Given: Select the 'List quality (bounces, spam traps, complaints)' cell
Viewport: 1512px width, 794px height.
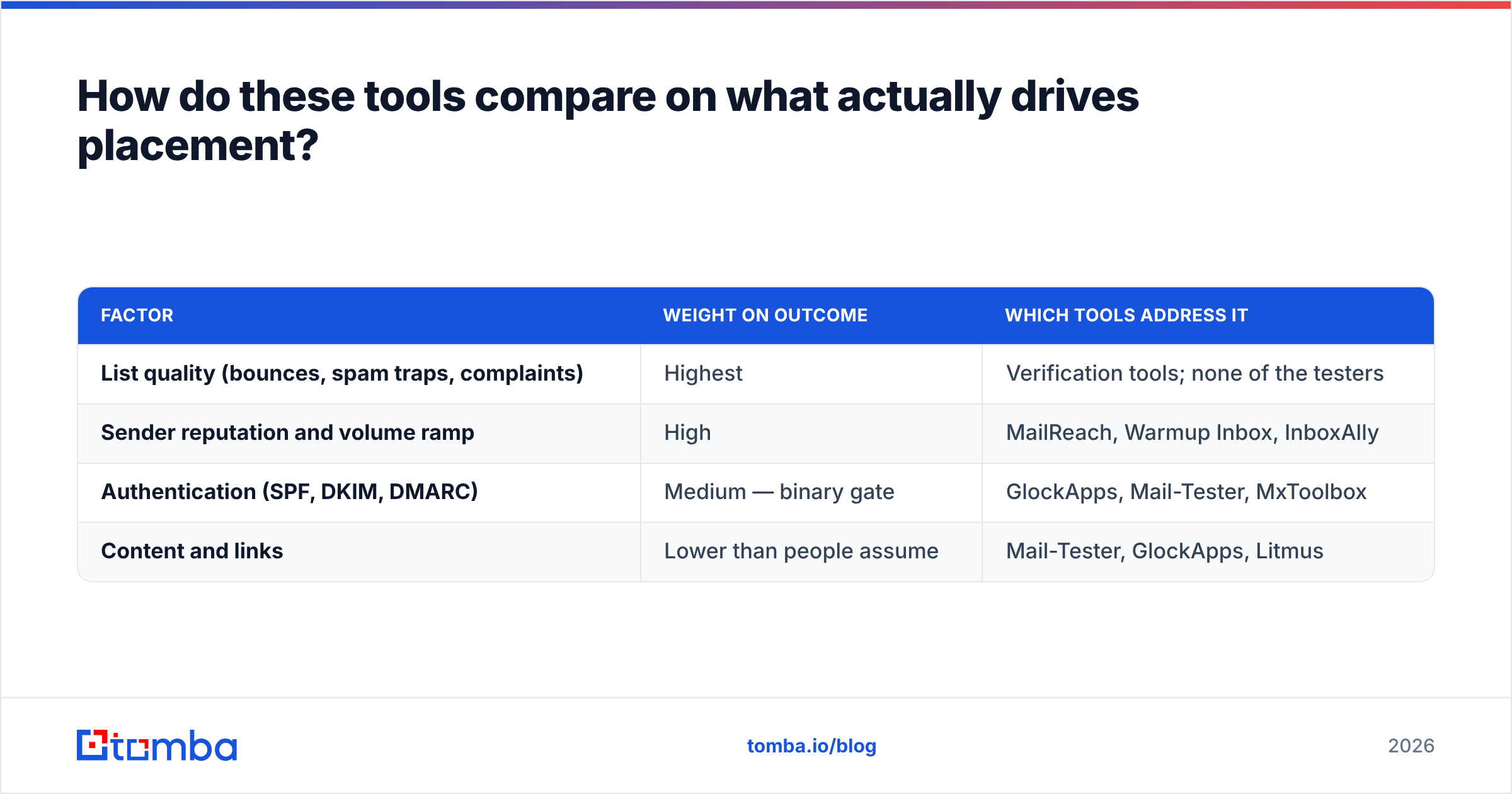Looking at the screenshot, I should (359, 374).
